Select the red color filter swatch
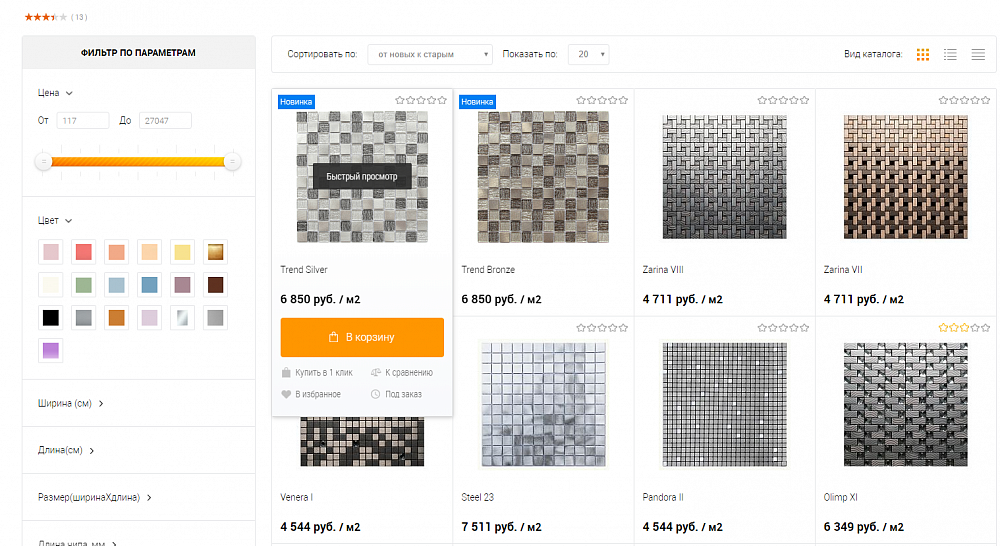 tap(84, 252)
